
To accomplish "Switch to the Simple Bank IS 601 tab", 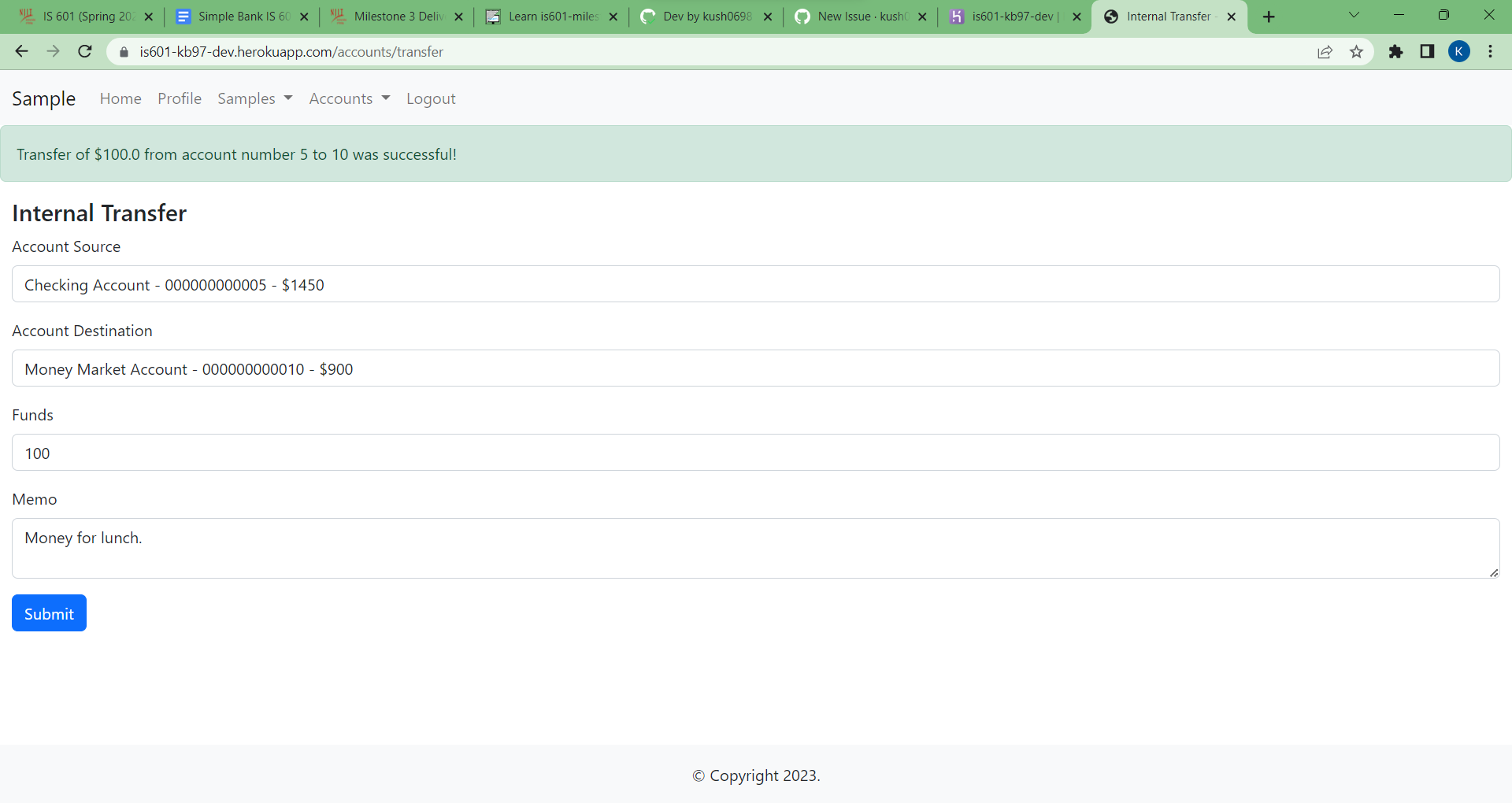I will pos(236,16).
